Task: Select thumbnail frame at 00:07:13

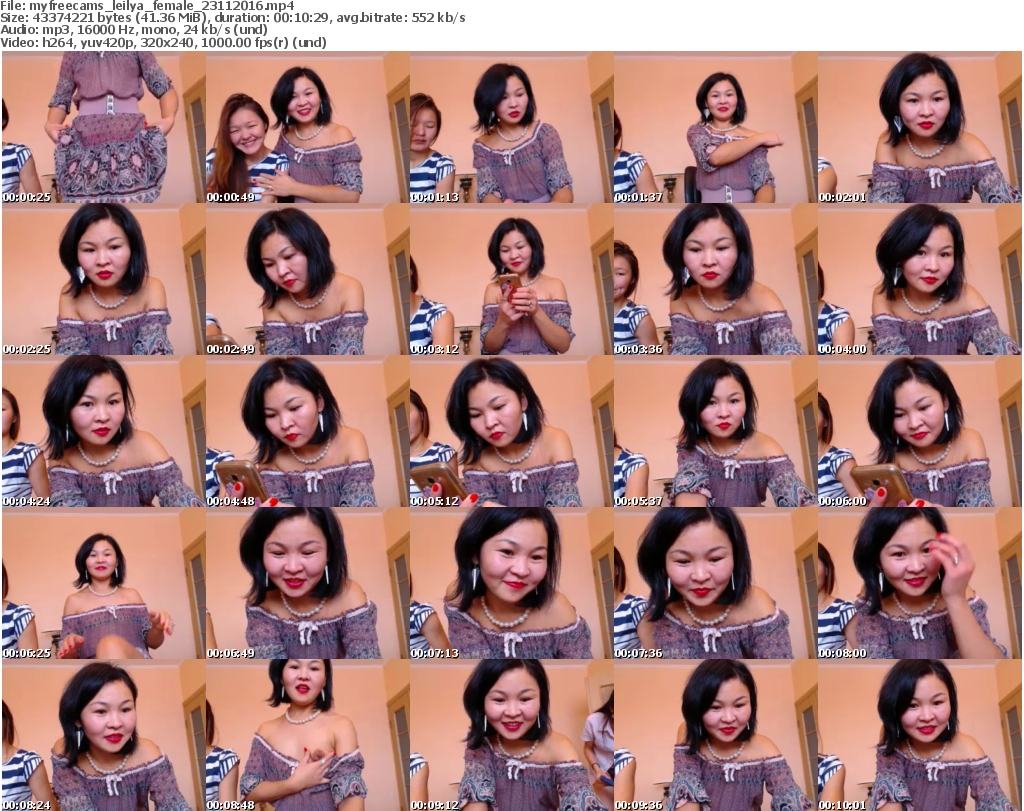Action: [511, 584]
